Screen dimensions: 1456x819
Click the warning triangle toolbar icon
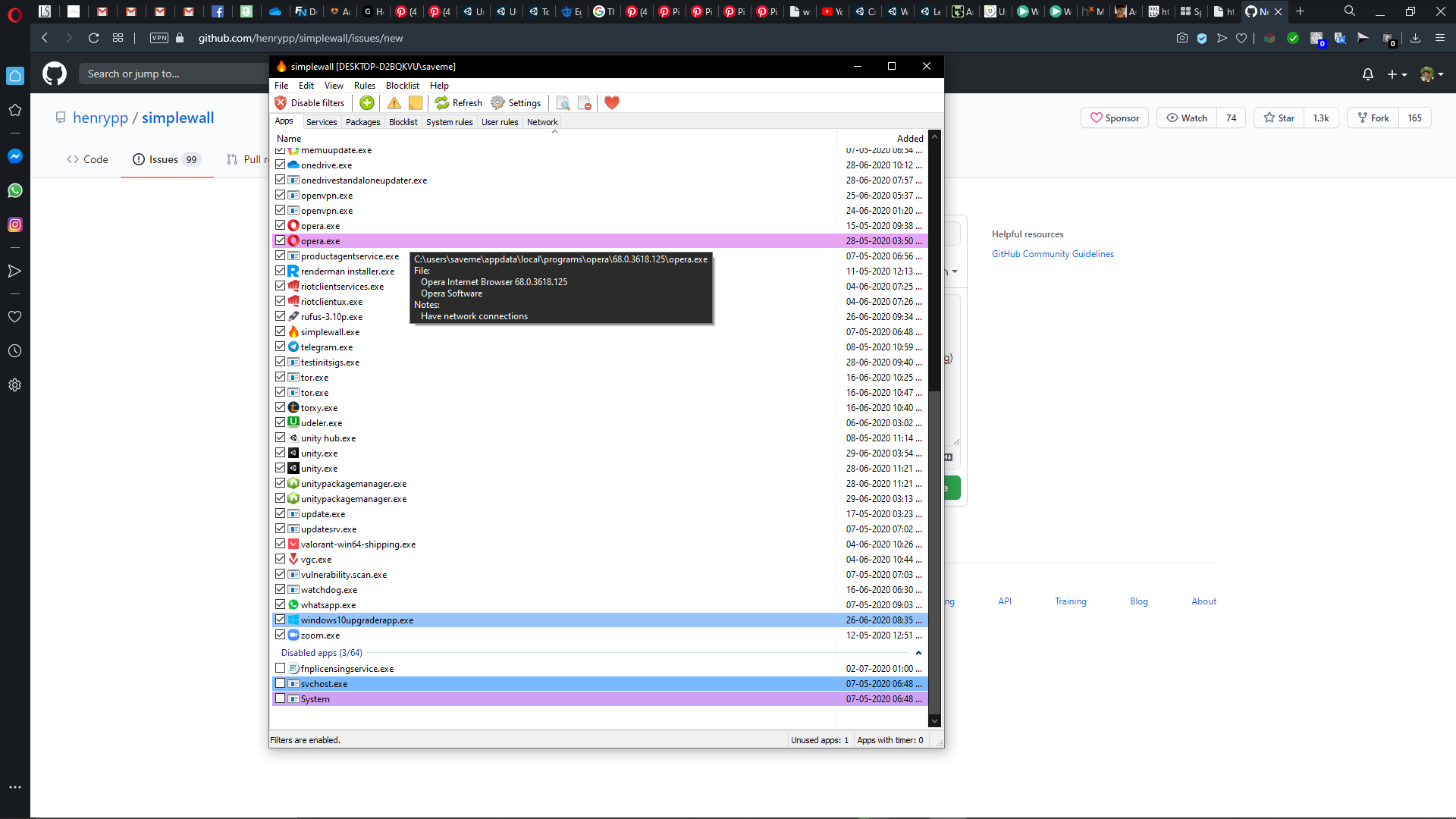pos(394,102)
